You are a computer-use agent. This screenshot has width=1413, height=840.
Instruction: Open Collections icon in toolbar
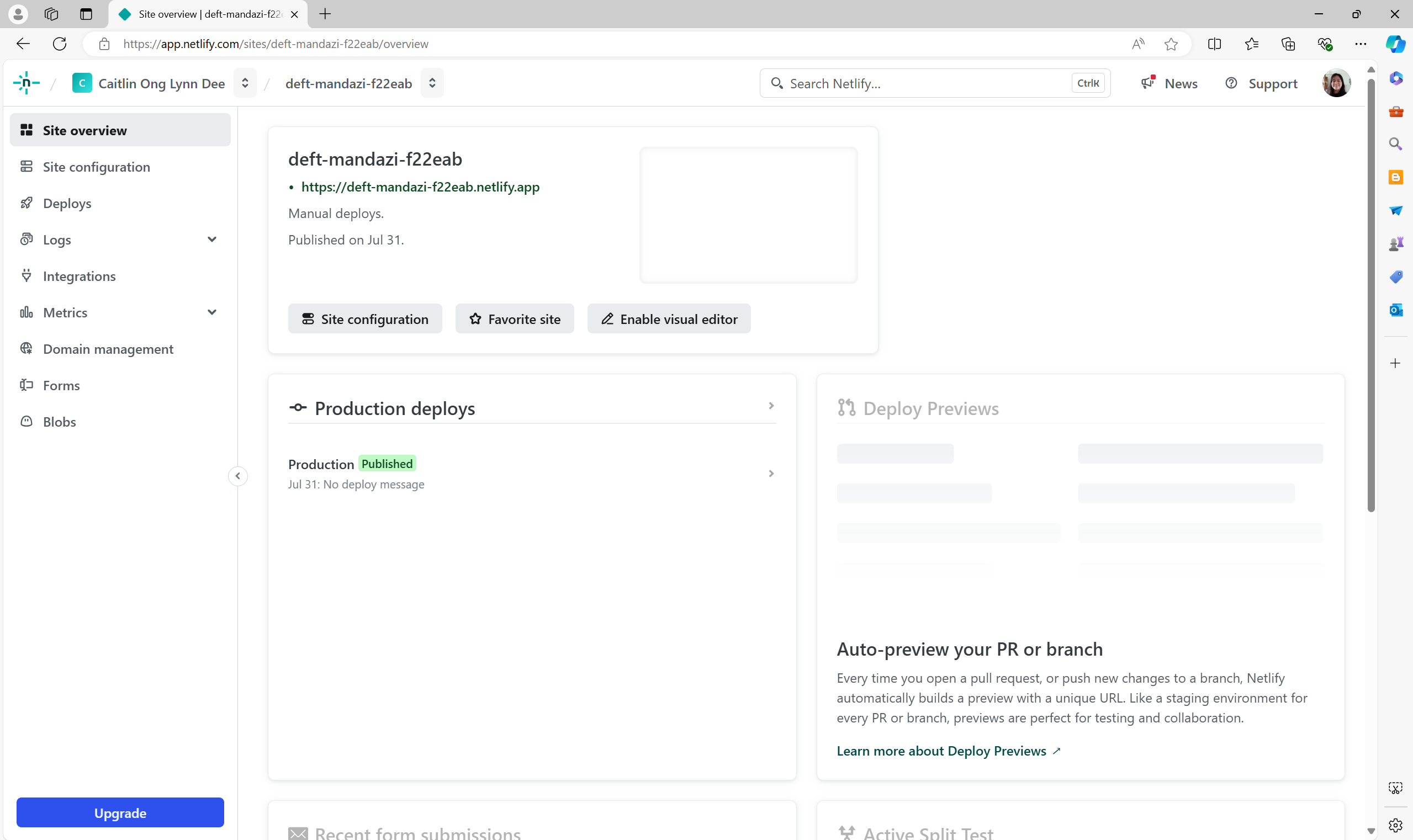click(x=1288, y=44)
